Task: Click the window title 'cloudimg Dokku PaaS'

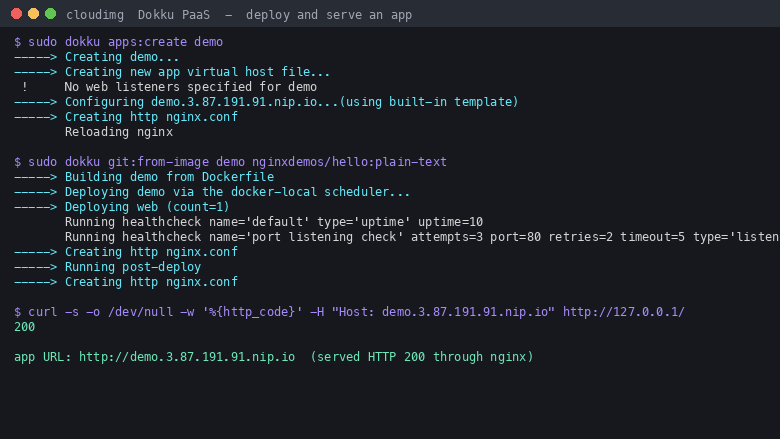Action: [x=138, y=15]
